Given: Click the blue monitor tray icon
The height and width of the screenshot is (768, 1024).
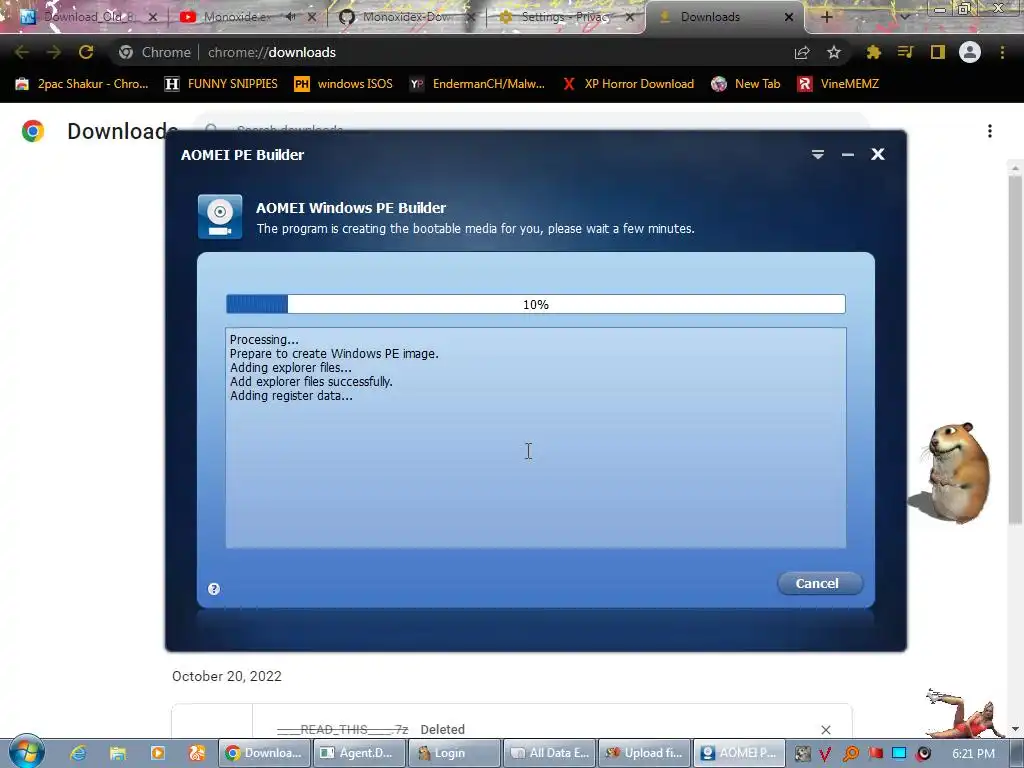Looking at the screenshot, I should coord(899,754).
